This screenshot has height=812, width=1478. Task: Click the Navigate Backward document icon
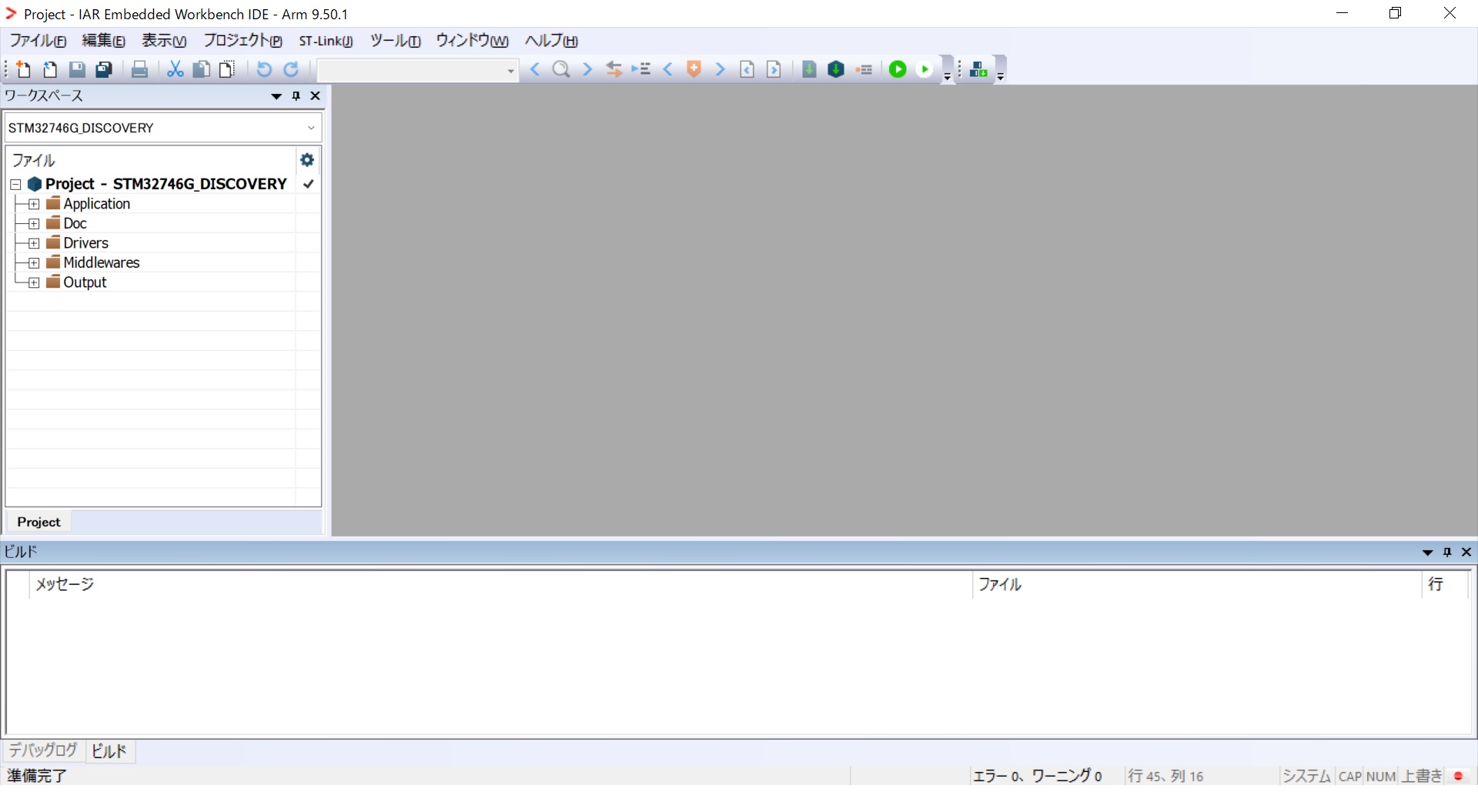coord(747,69)
